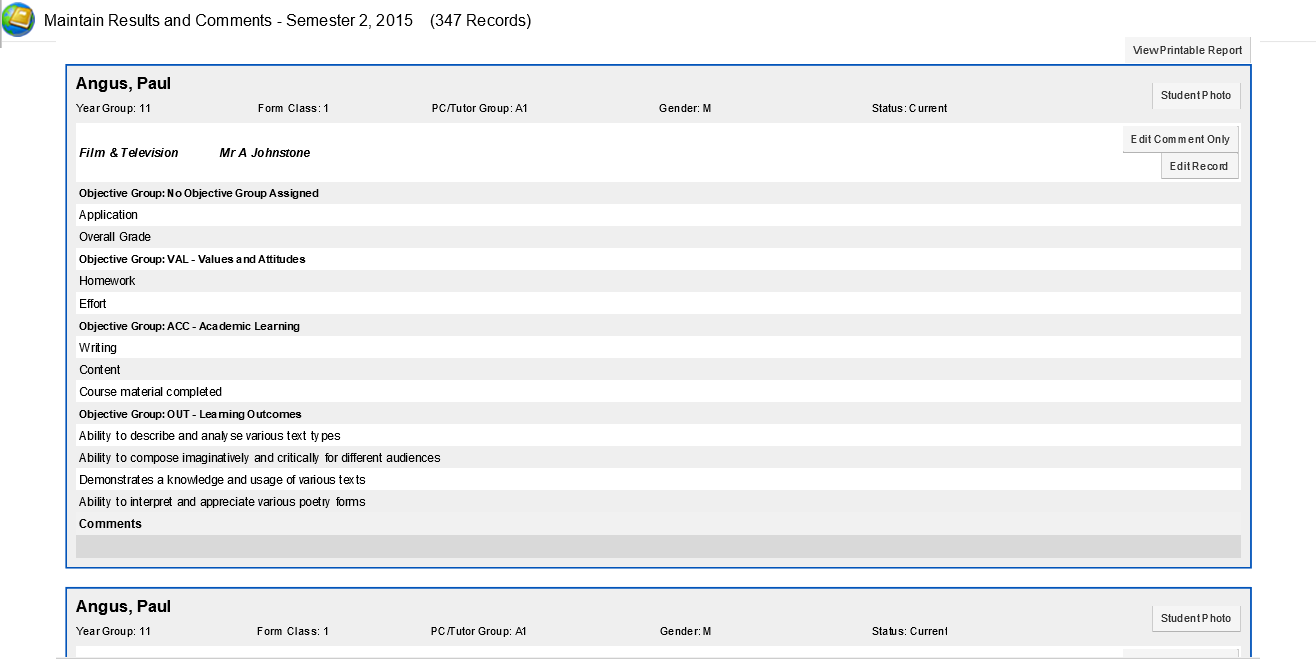Click Edit Comment Only for Film & Television

coord(1180,139)
